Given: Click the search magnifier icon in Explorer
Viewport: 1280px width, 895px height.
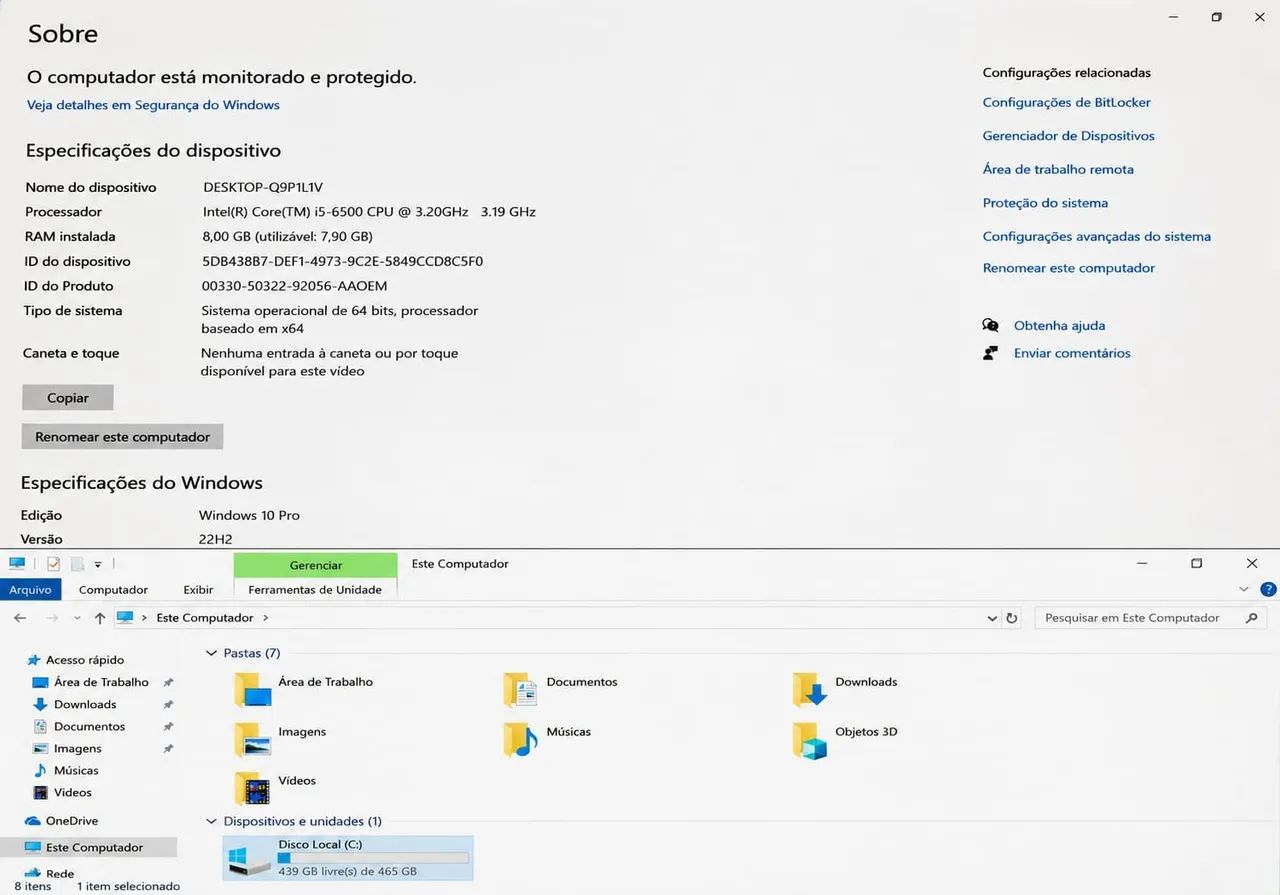Looking at the screenshot, I should [1251, 618].
